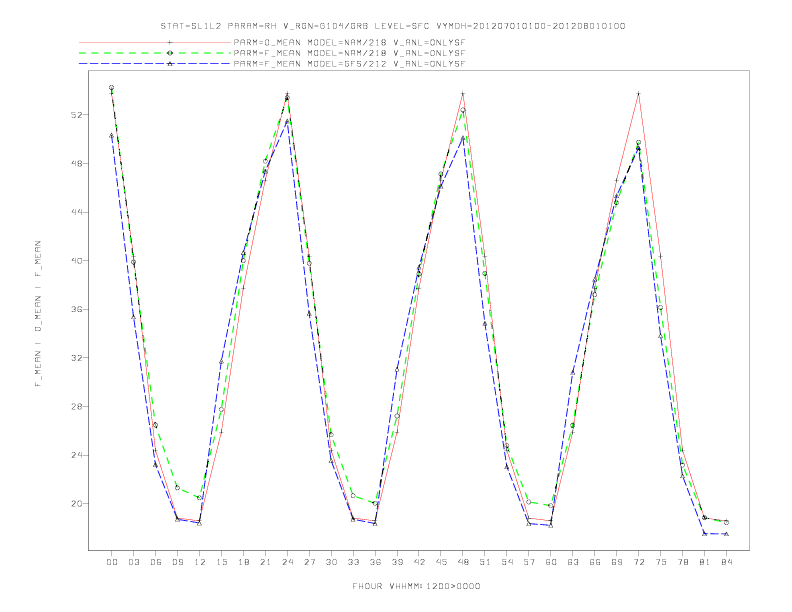Click the red line's plus marker at hour 72
792x612 pixels.
(x=638, y=93)
